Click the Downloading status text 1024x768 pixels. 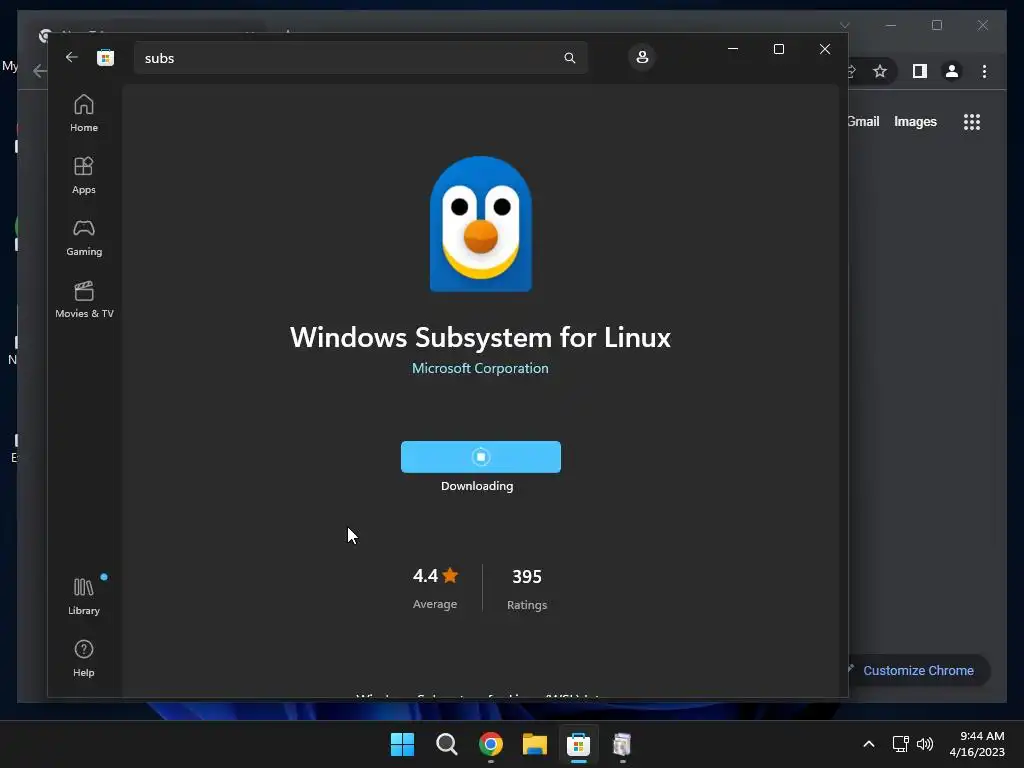pos(477,486)
